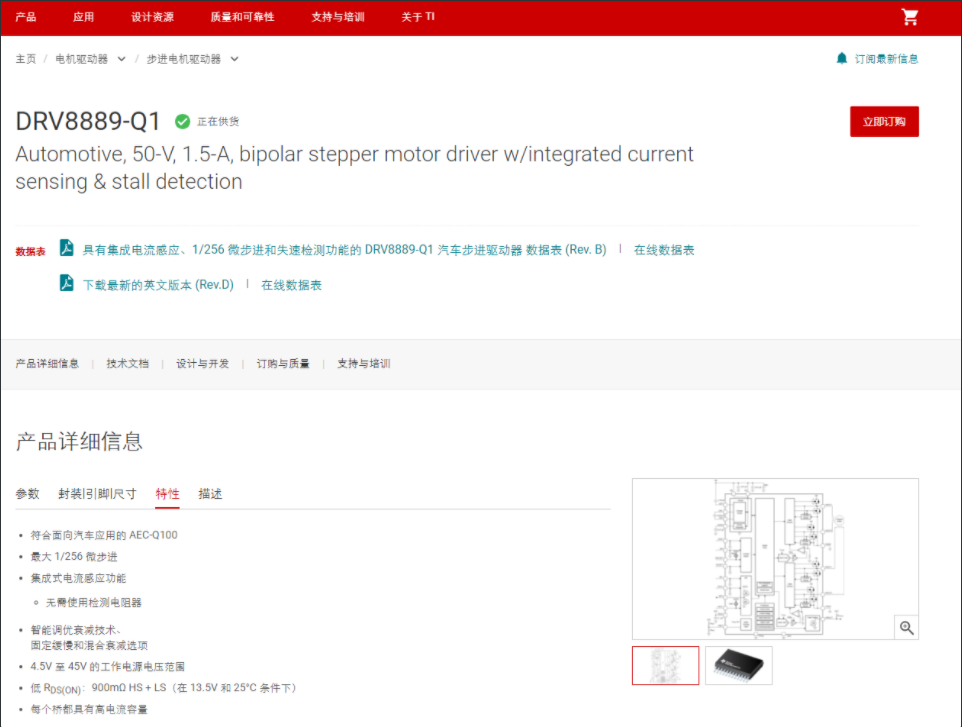
Task: Click the 每个桥都具有高电流容量 bullet
Action: (x=89, y=709)
